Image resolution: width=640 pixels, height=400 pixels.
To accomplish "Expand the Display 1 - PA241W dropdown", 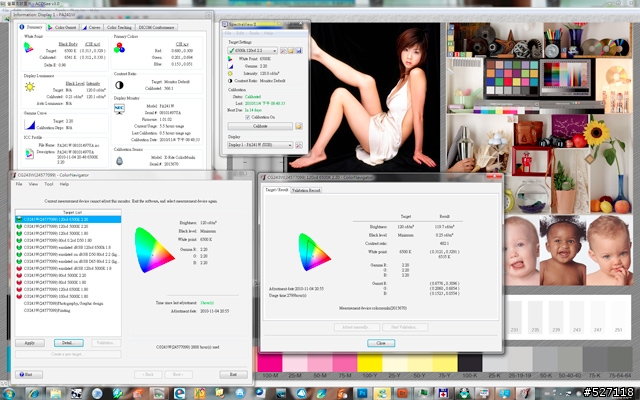I will (x=260, y=145).
